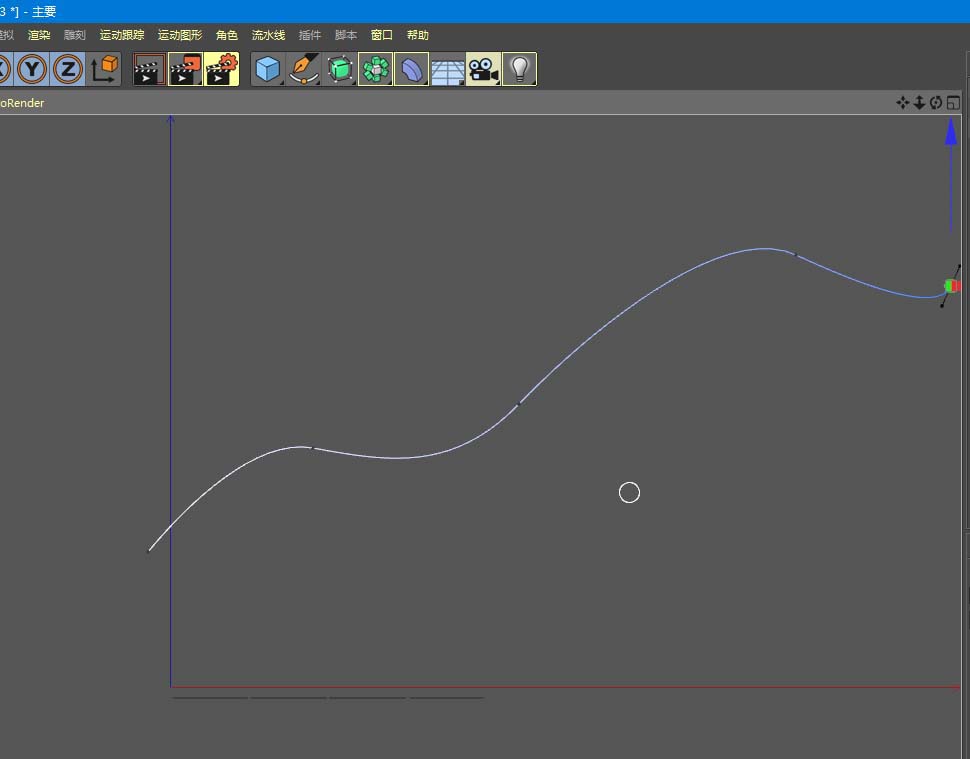Select the spline Pen tool
Image resolution: width=970 pixels, height=759 pixels.
click(x=303, y=69)
